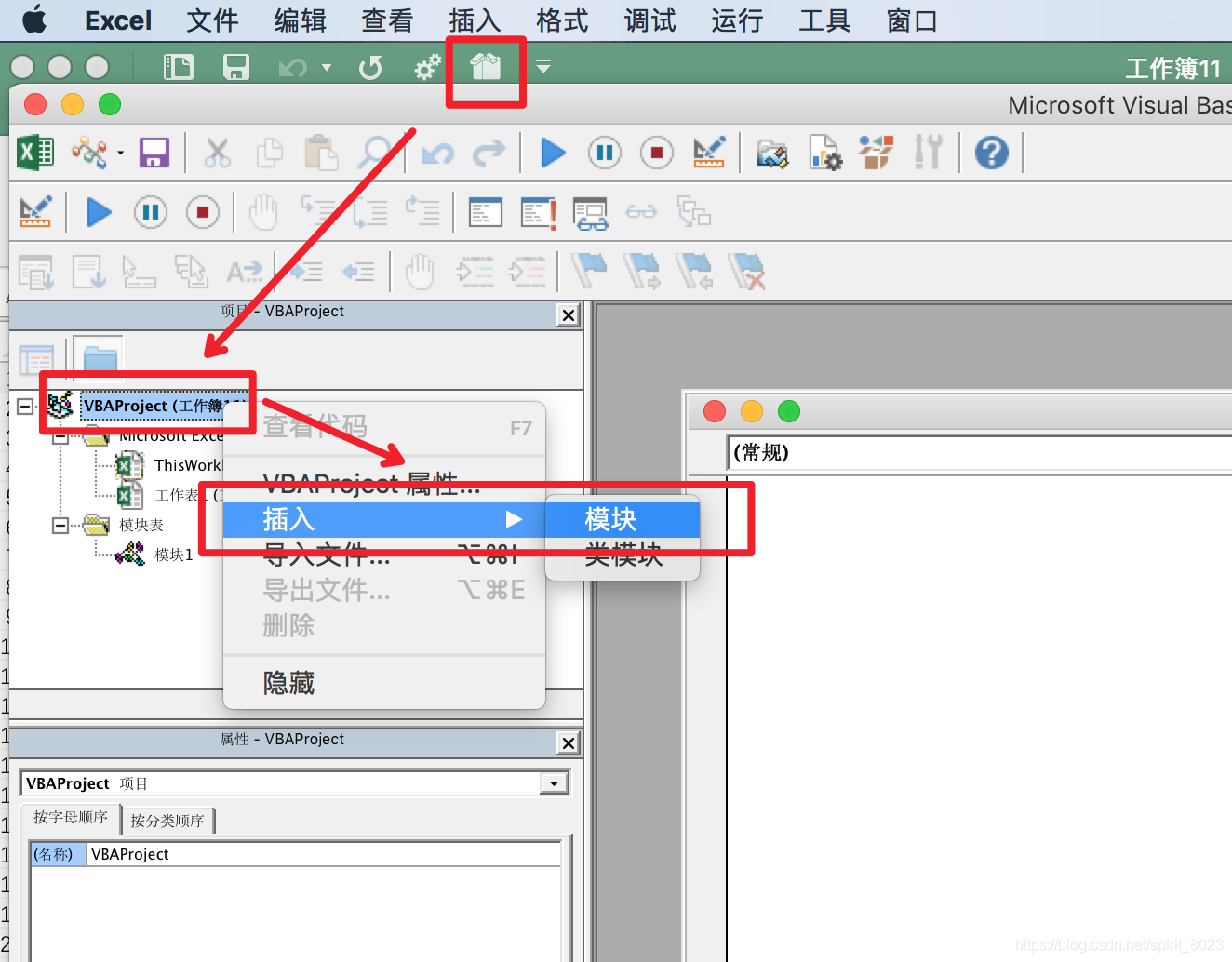This screenshot has height=962, width=1232.
Task: Return to Excel via the green Excel icon
Action: pos(35,152)
